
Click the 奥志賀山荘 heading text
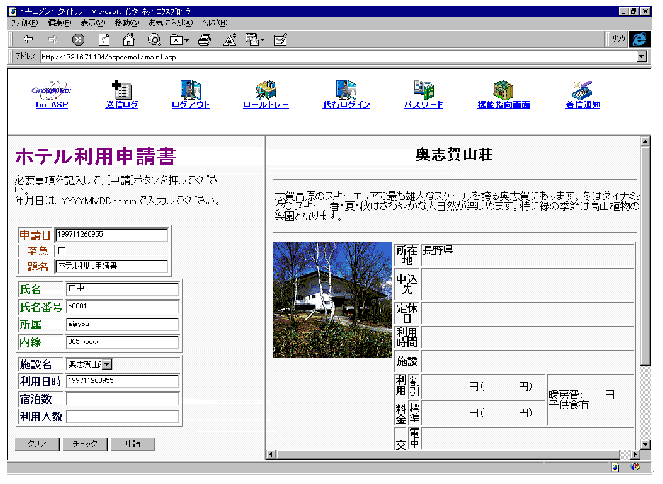click(x=454, y=155)
